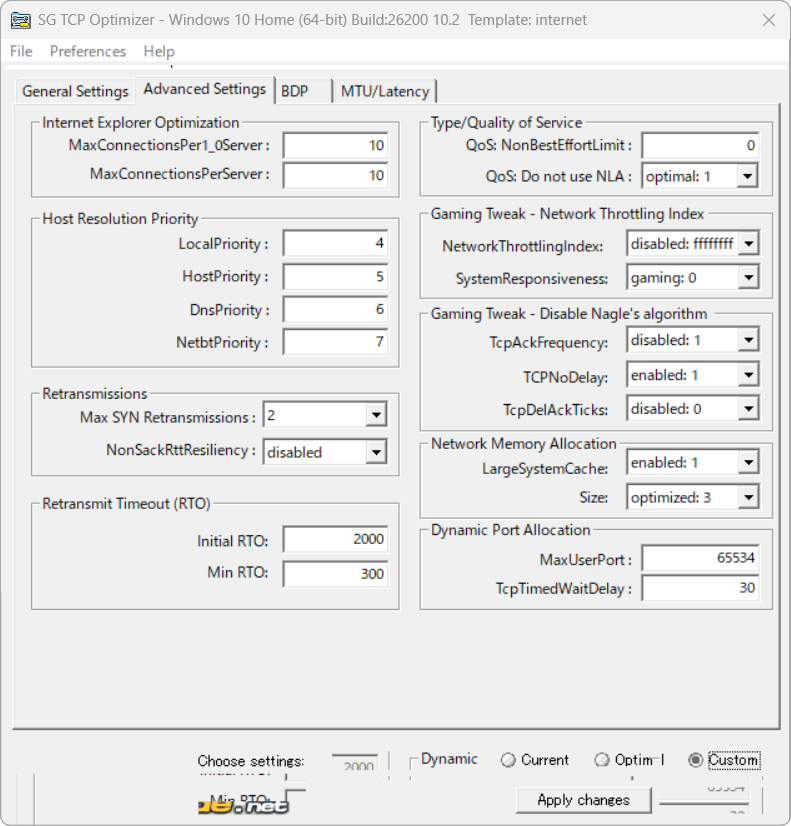Expand the NonSackRttResiliency dropdown
The image size is (791, 826).
(376, 452)
